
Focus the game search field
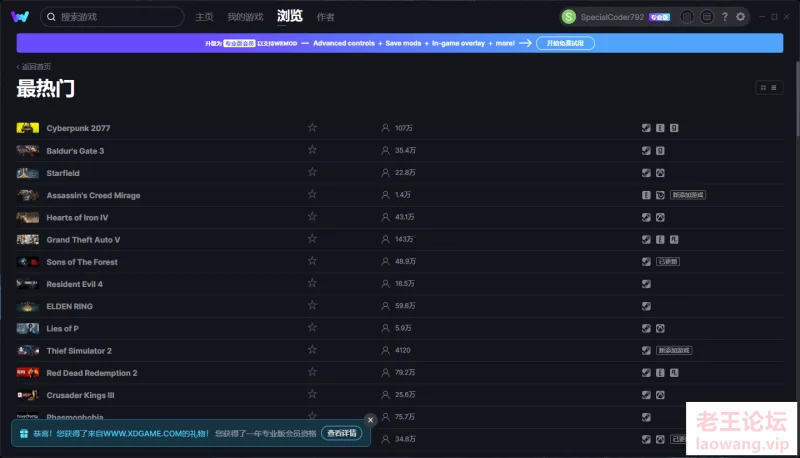click(x=112, y=17)
